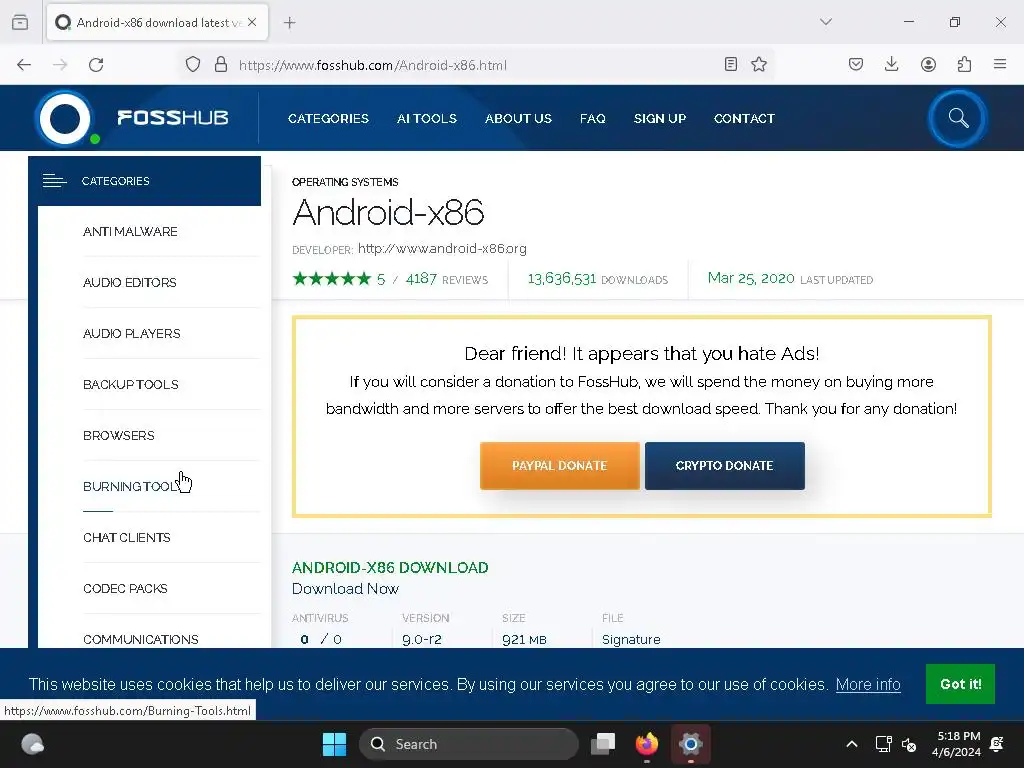1024x768 pixels.
Task: Click the browser forward arrow
Action: (60, 65)
